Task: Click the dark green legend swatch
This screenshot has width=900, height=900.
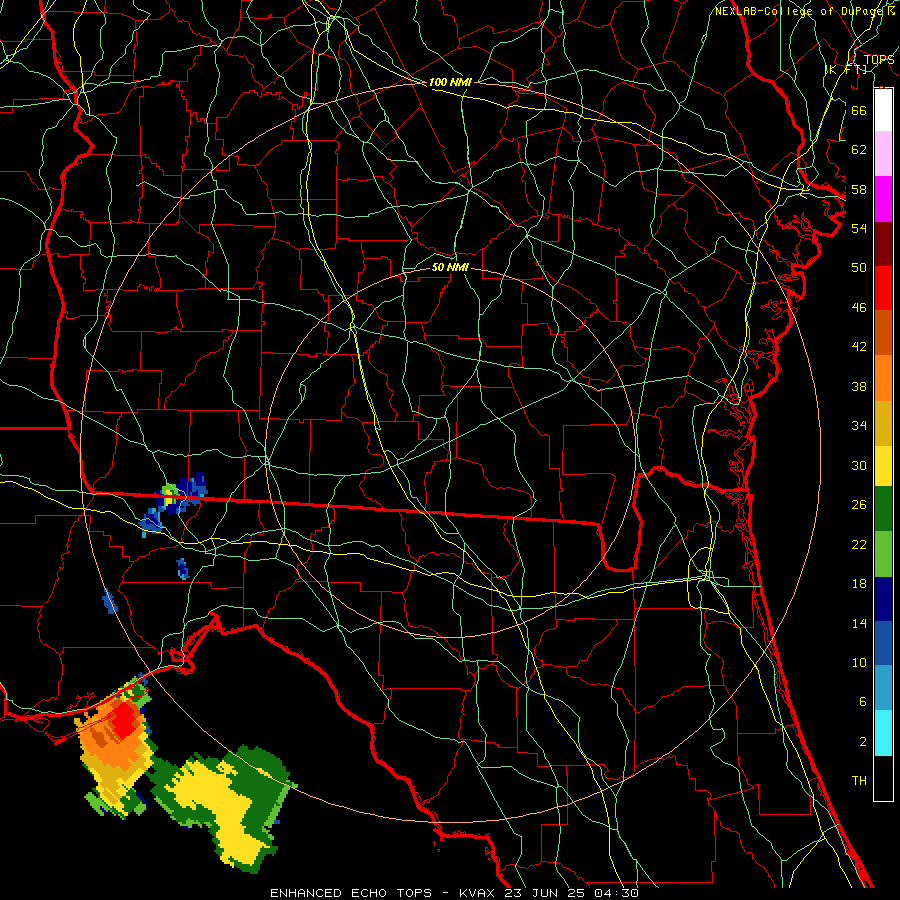Action: click(x=883, y=509)
